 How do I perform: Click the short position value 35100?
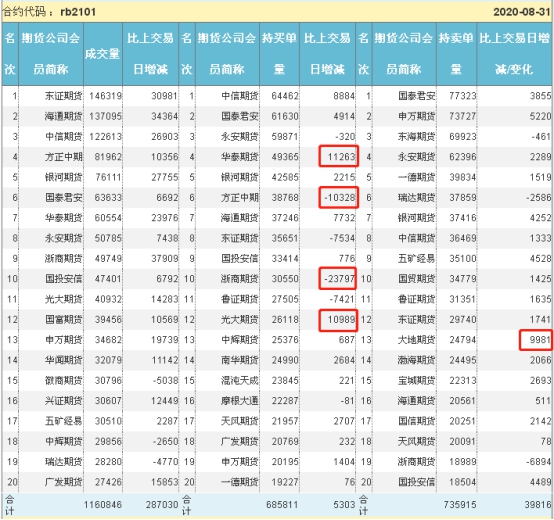[x=462, y=259]
